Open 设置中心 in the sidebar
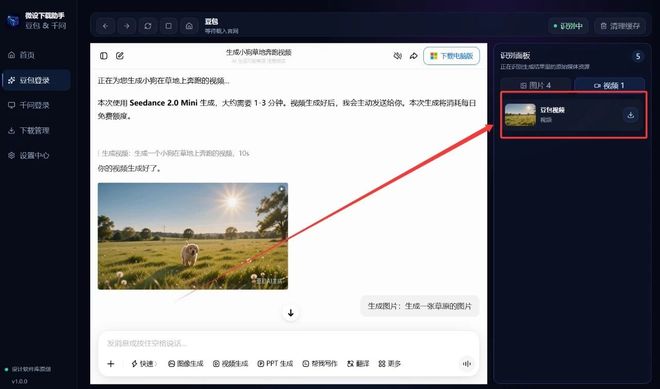This screenshot has width=660, height=389. 36,155
